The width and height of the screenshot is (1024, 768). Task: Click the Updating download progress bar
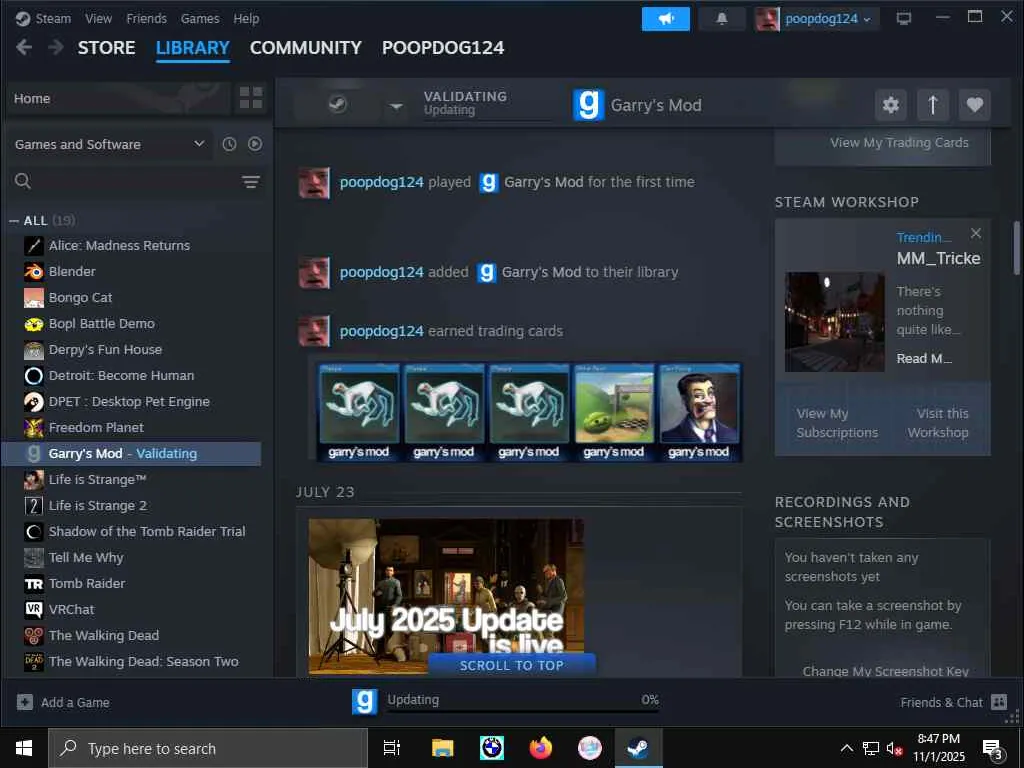522,711
